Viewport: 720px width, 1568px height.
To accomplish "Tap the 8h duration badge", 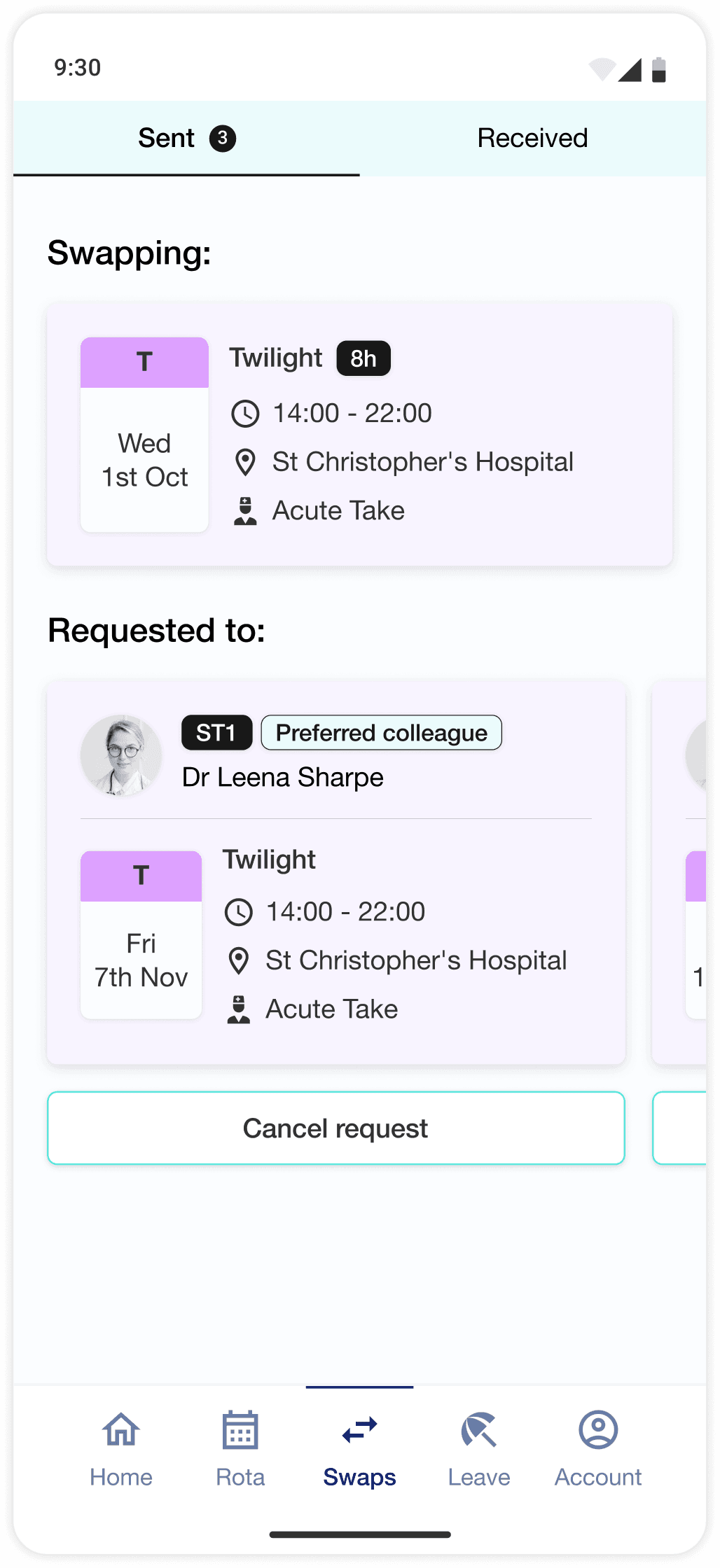I will 364,358.
